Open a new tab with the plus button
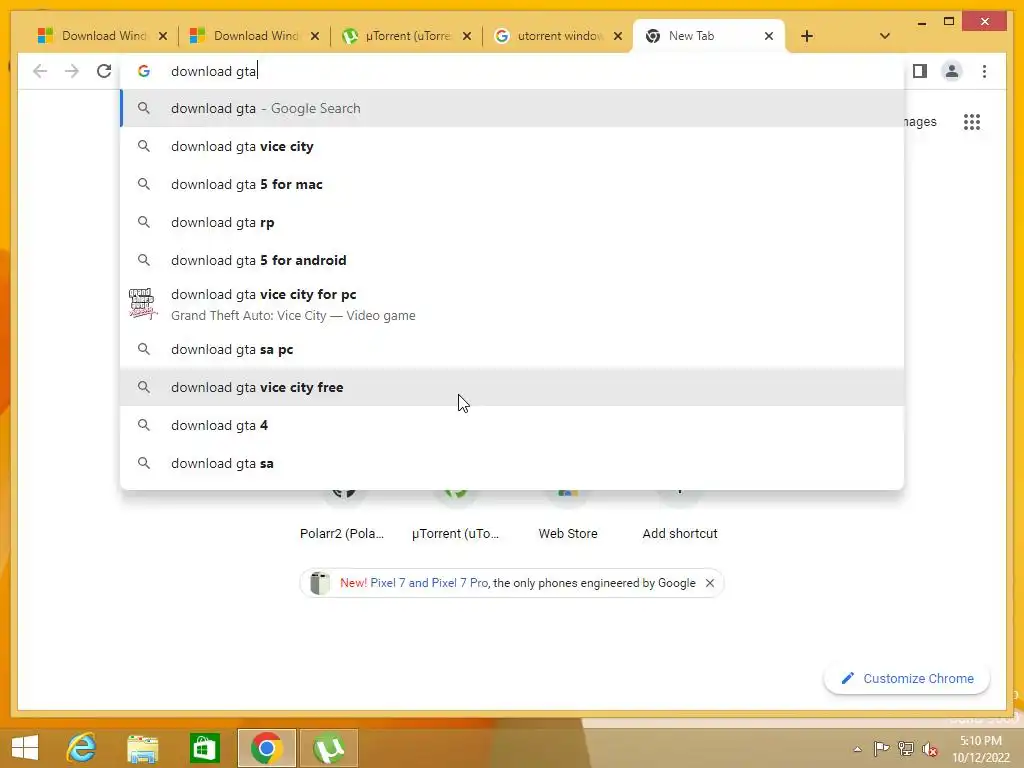 807,36
